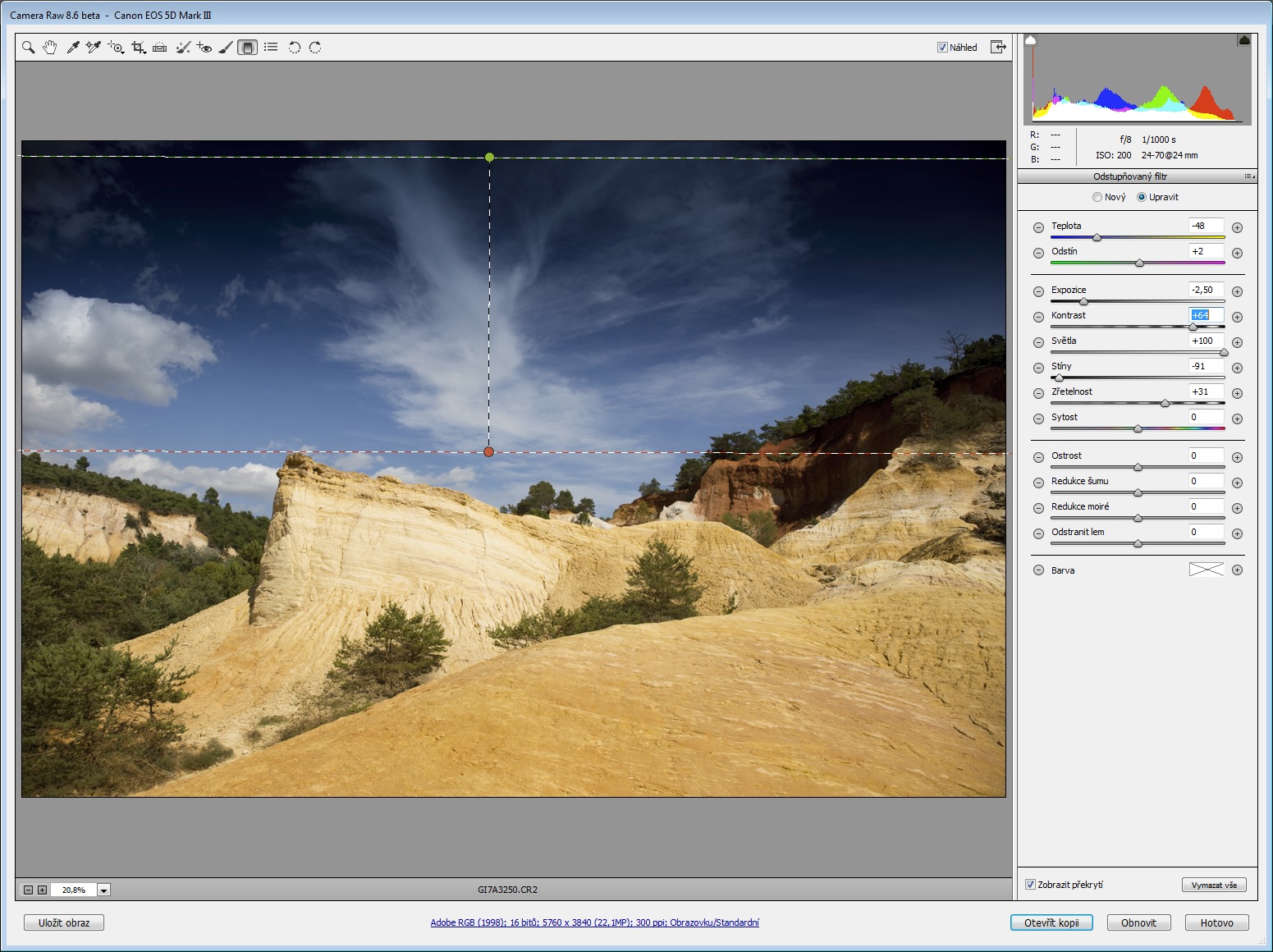The height and width of the screenshot is (952, 1273).
Task: Click the Otevřít kopii button
Action: [1051, 922]
